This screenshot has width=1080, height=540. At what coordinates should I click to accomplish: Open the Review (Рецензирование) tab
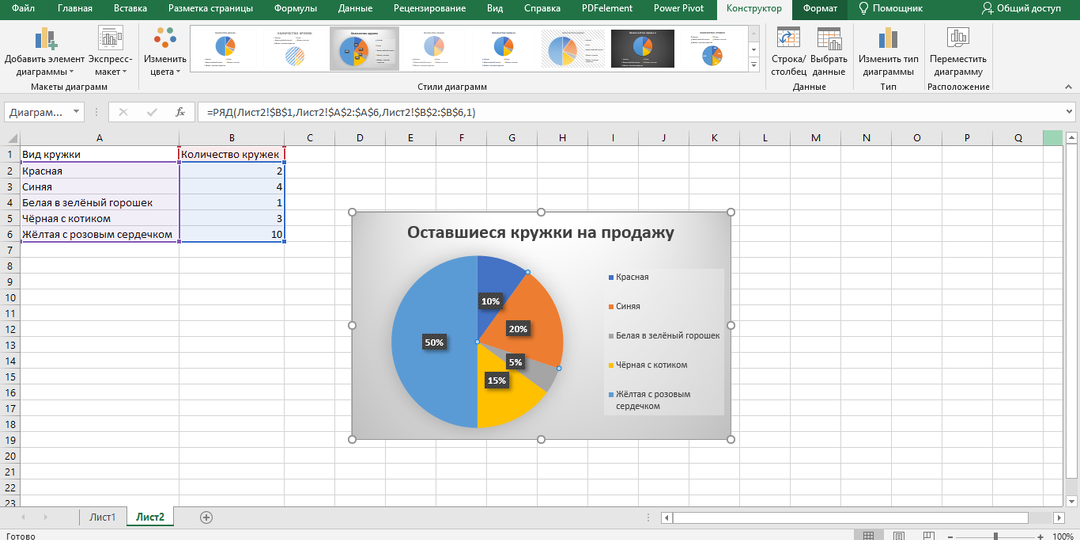(429, 9)
